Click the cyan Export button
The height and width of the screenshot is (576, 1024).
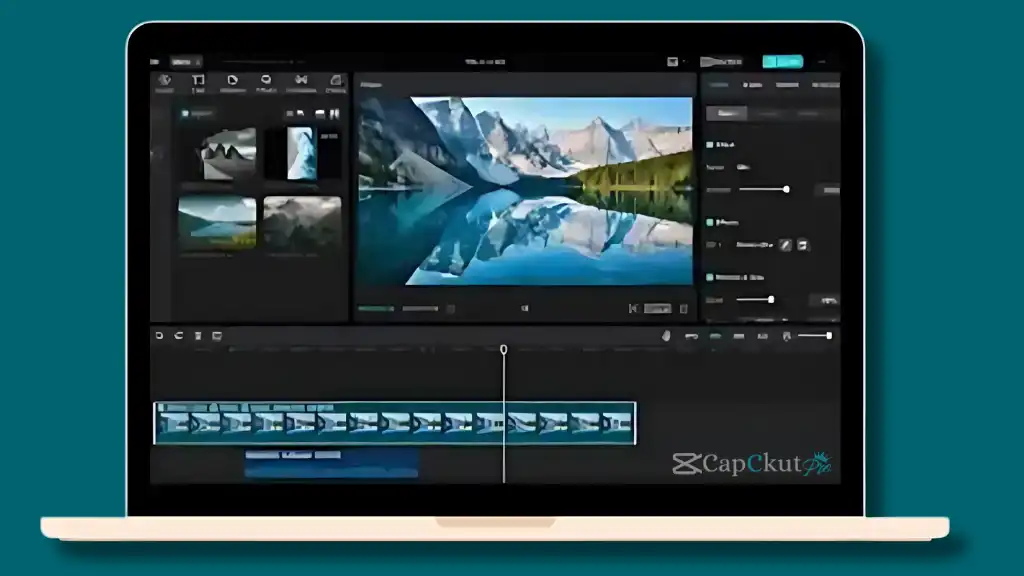(782, 61)
